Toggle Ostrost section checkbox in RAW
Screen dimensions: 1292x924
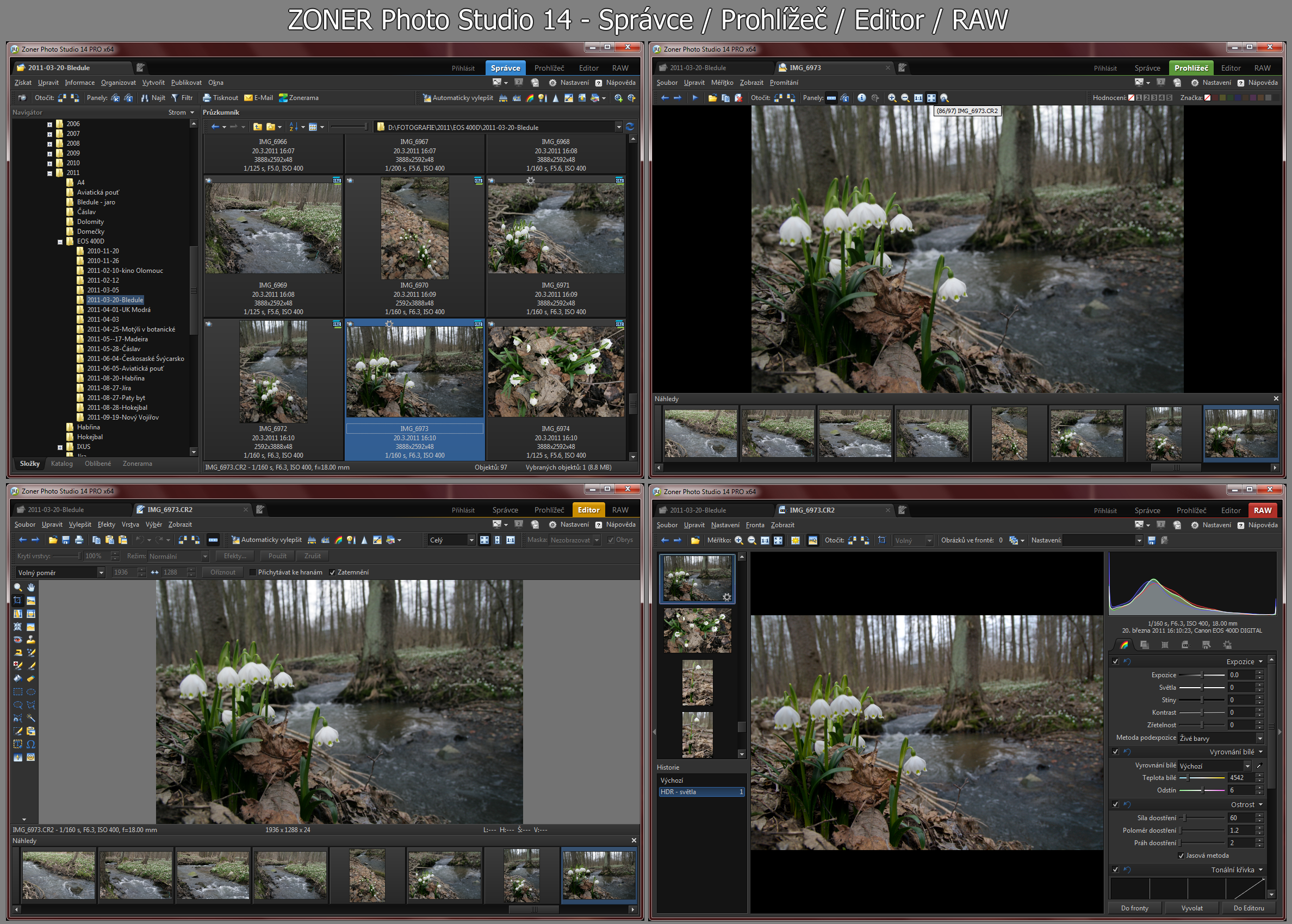(x=1116, y=804)
